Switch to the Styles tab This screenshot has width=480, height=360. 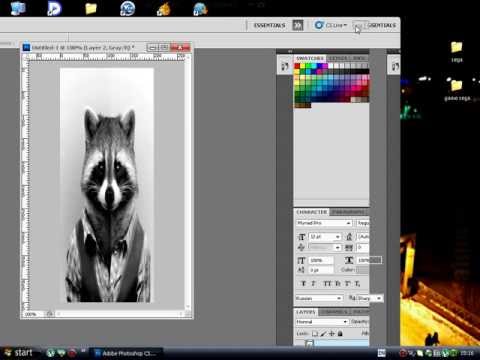(x=339, y=58)
